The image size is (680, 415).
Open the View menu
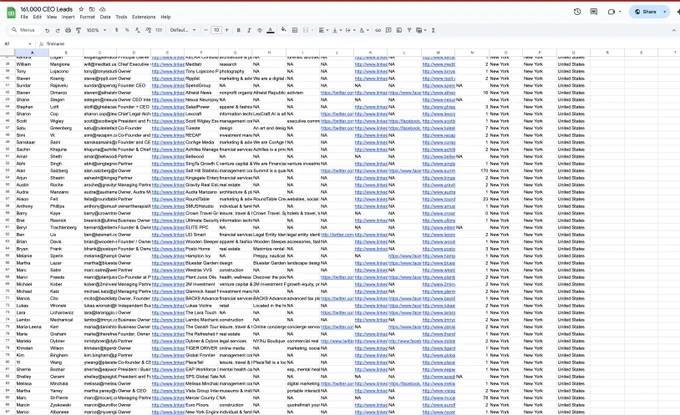tap(52, 17)
